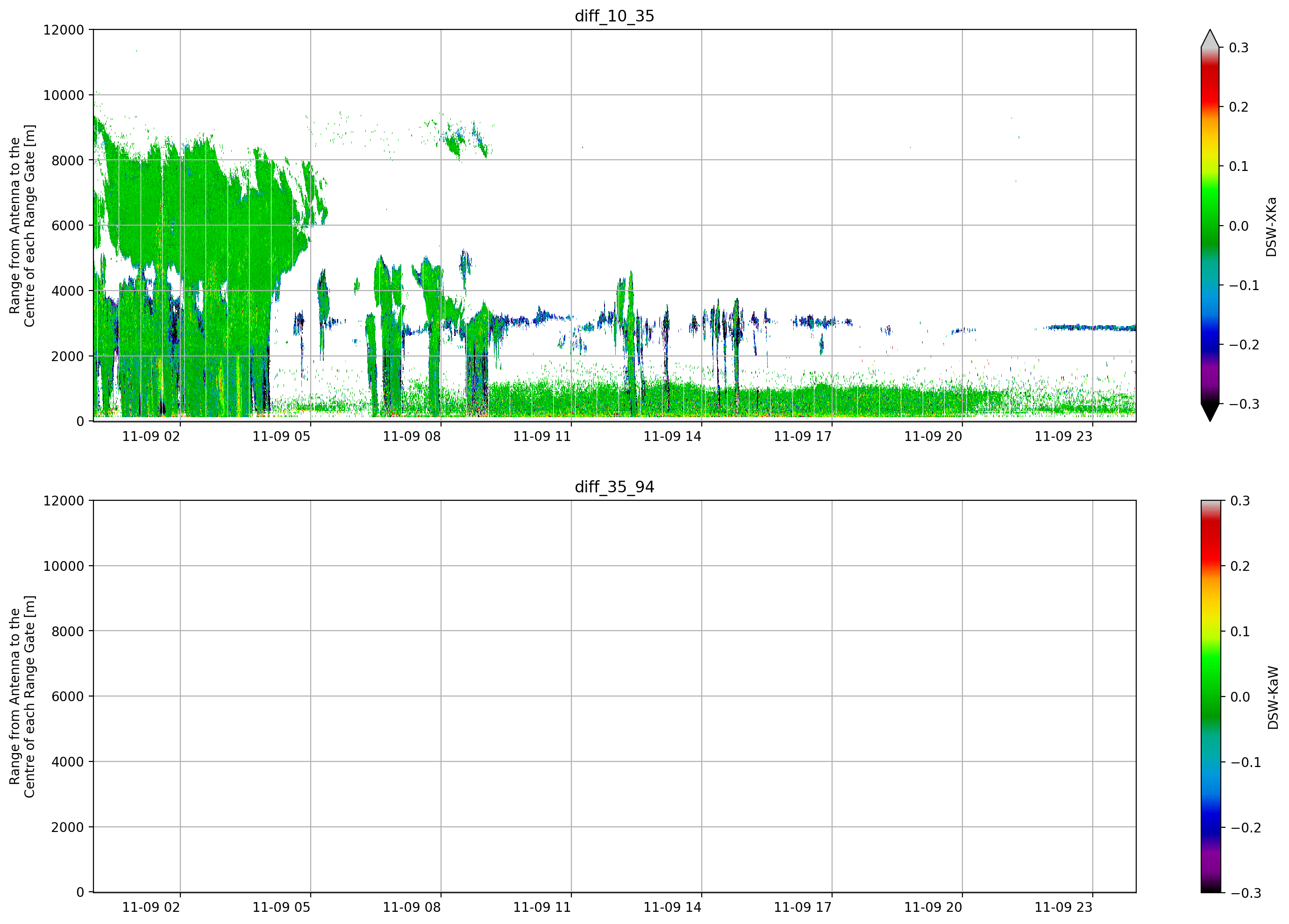Image resolution: width=1289 pixels, height=924 pixels.
Task: Click the DSW-XKa colorbar label
Action: [x=1271, y=227]
